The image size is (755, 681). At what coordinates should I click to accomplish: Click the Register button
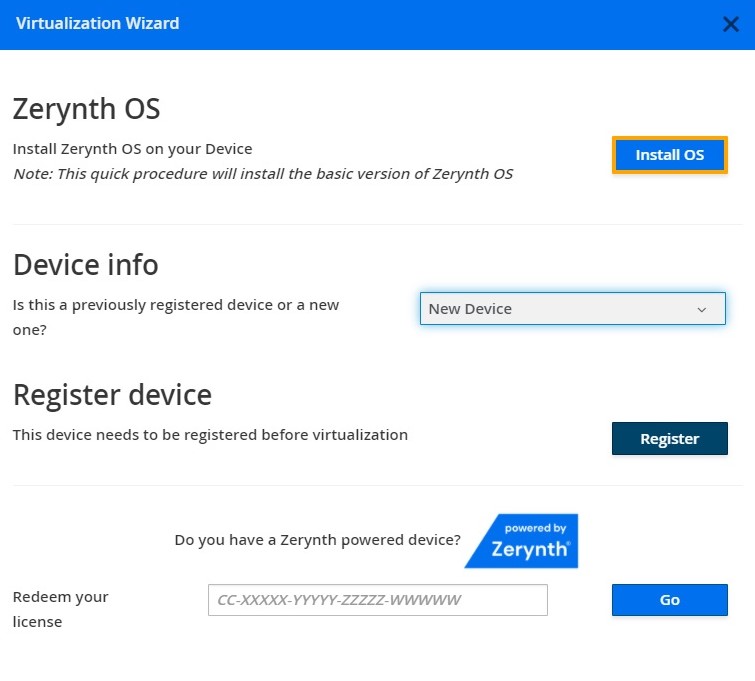[x=669, y=438]
